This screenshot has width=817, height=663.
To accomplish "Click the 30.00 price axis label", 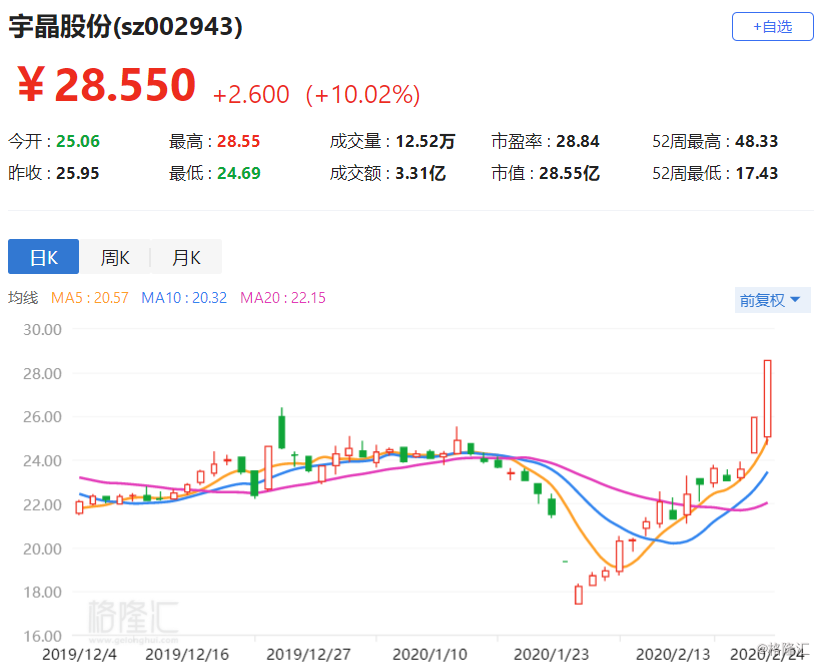I will [x=42, y=329].
